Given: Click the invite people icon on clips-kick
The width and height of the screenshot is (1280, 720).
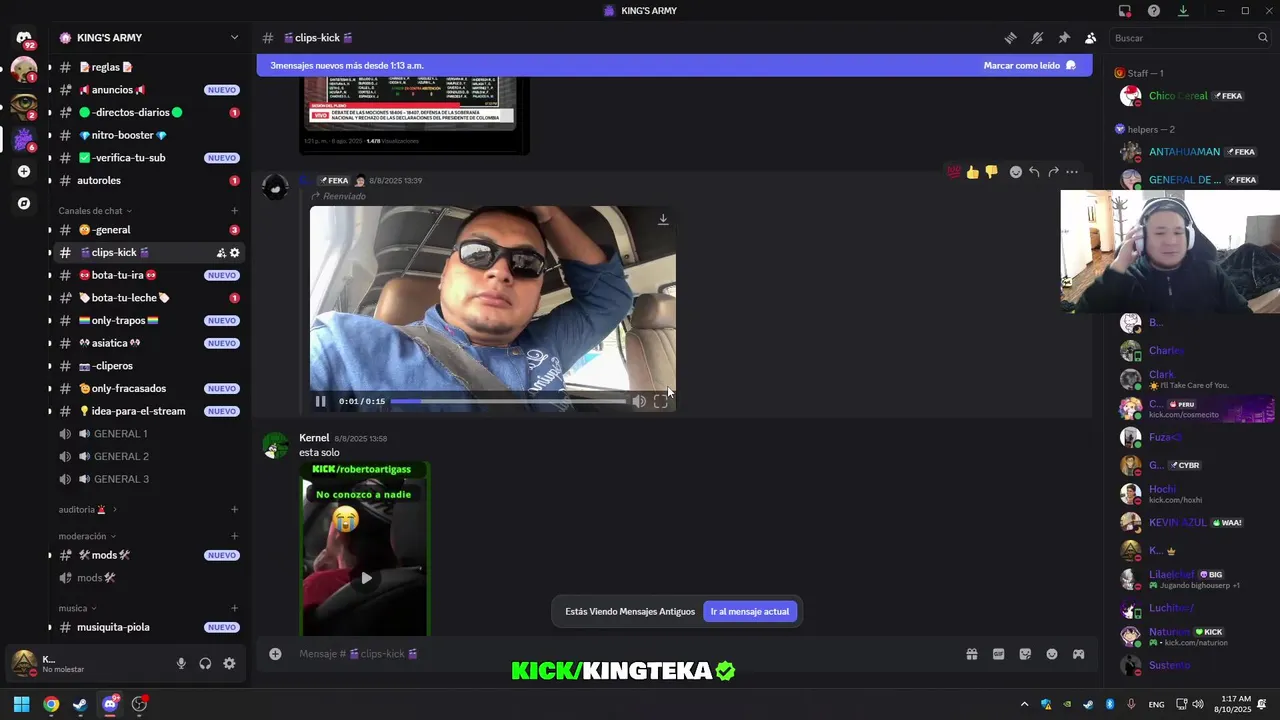Looking at the screenshot, I should pyautogui.click(x=221, y=253).
